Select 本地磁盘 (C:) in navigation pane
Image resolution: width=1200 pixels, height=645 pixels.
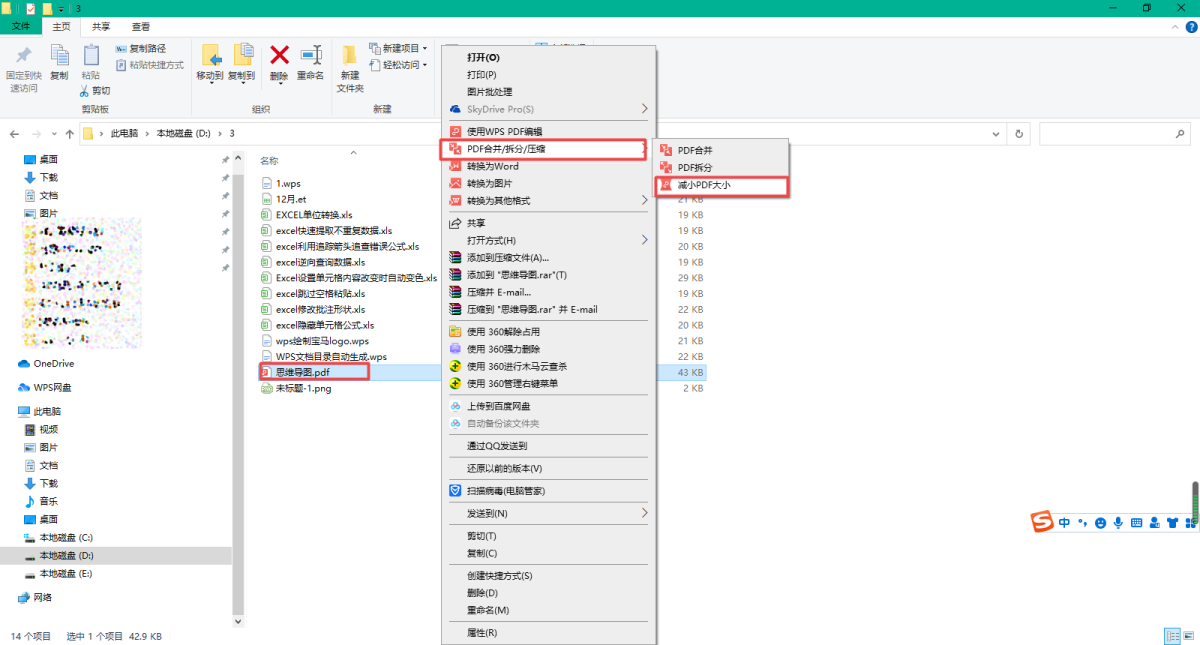click(x=65, y=537)
